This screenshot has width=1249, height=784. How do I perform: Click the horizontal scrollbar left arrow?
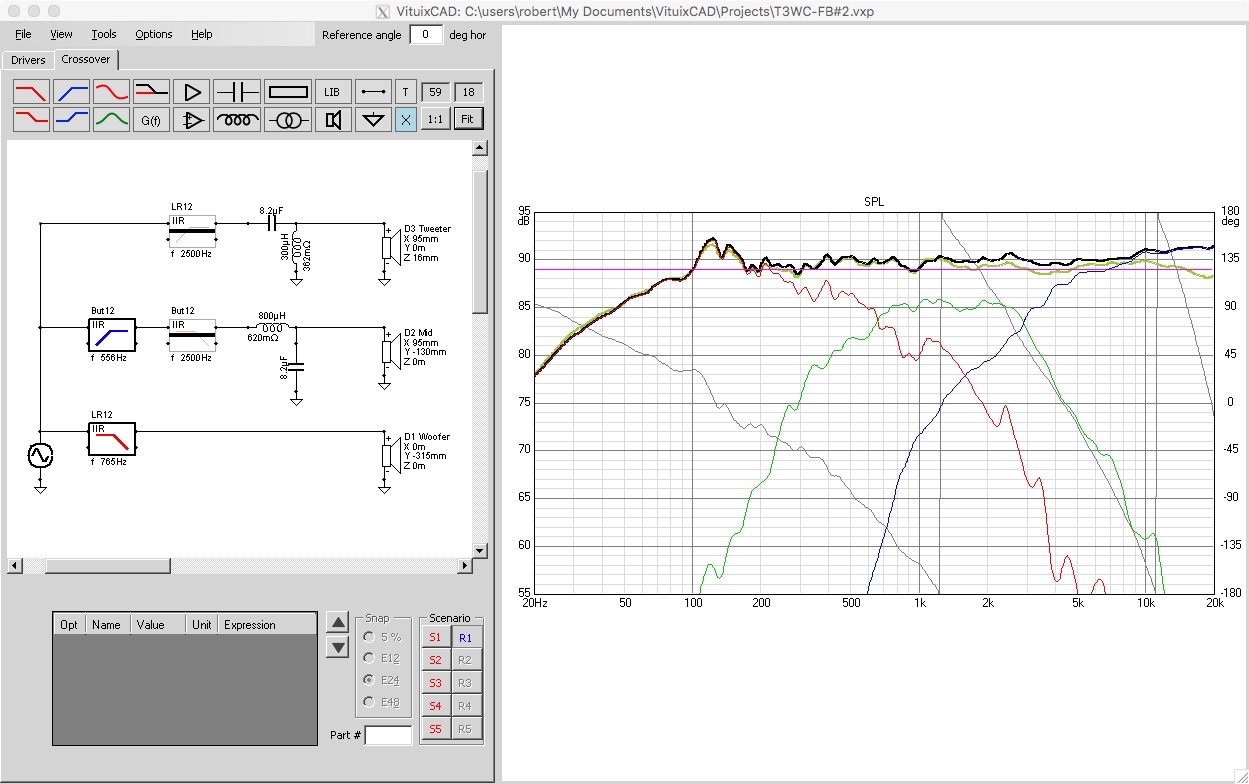tap(14, 566)
